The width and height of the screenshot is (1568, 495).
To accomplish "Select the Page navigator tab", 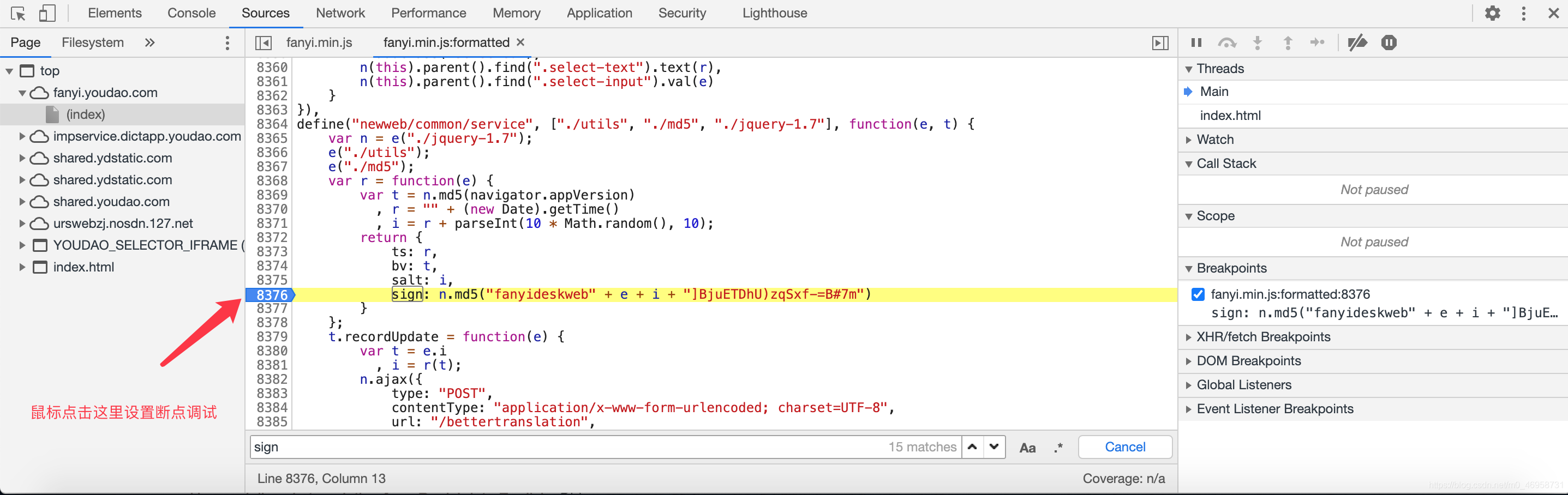I will pyautogui.click(x=26, y=43).
